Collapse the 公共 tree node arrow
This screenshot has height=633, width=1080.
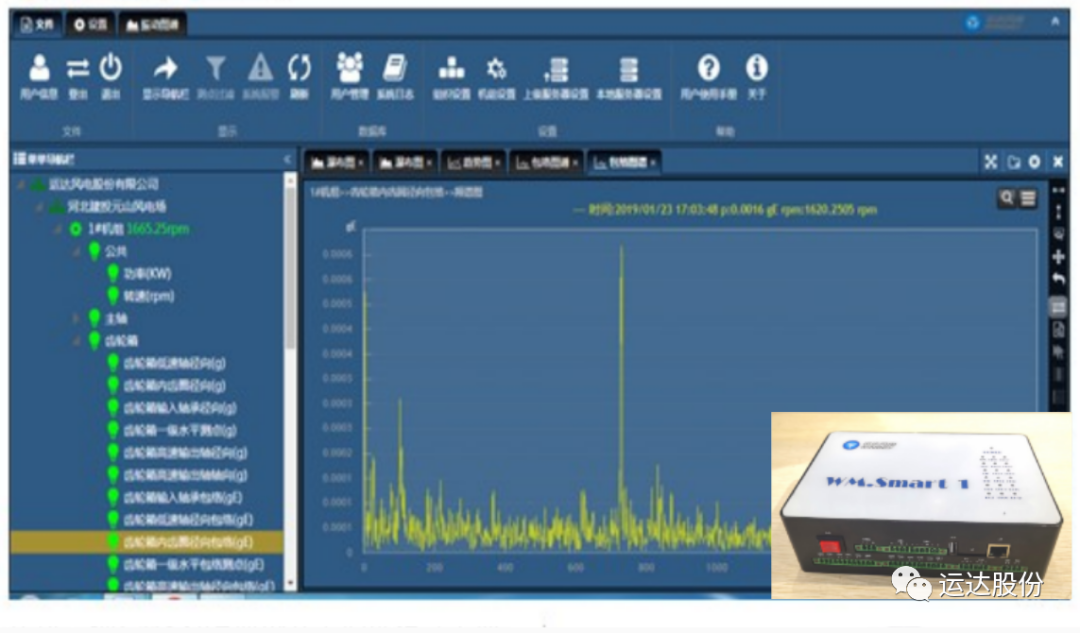[x=76, y=251]
